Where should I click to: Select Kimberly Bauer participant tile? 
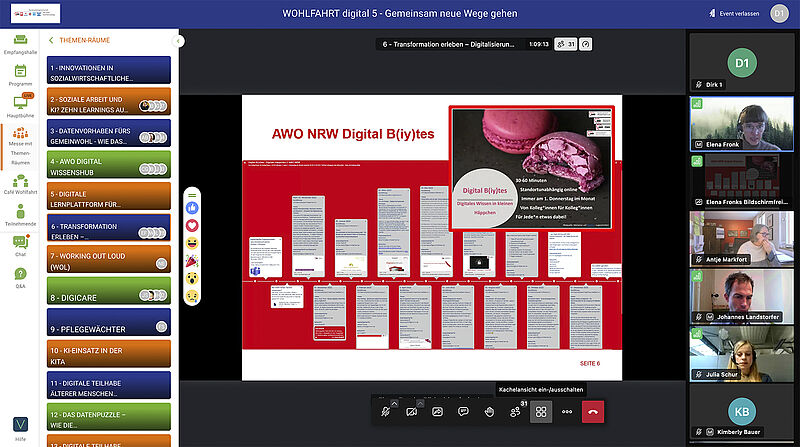(x=741, y=413)
